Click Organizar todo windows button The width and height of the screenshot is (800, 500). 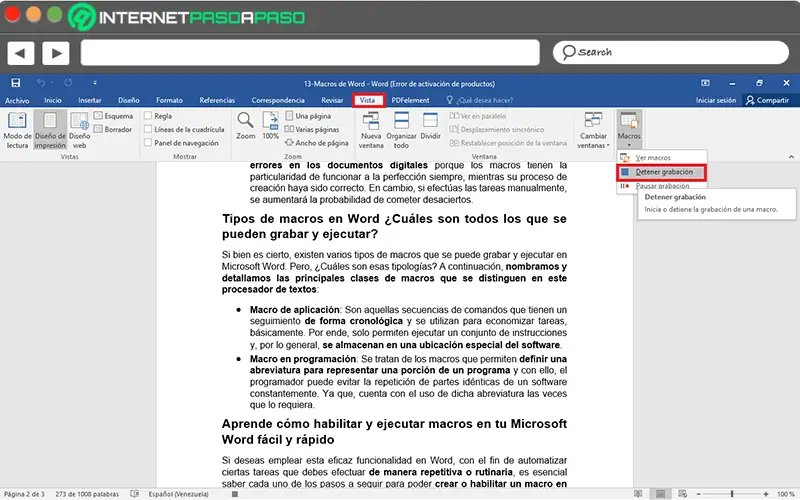[x=402, y=130]
